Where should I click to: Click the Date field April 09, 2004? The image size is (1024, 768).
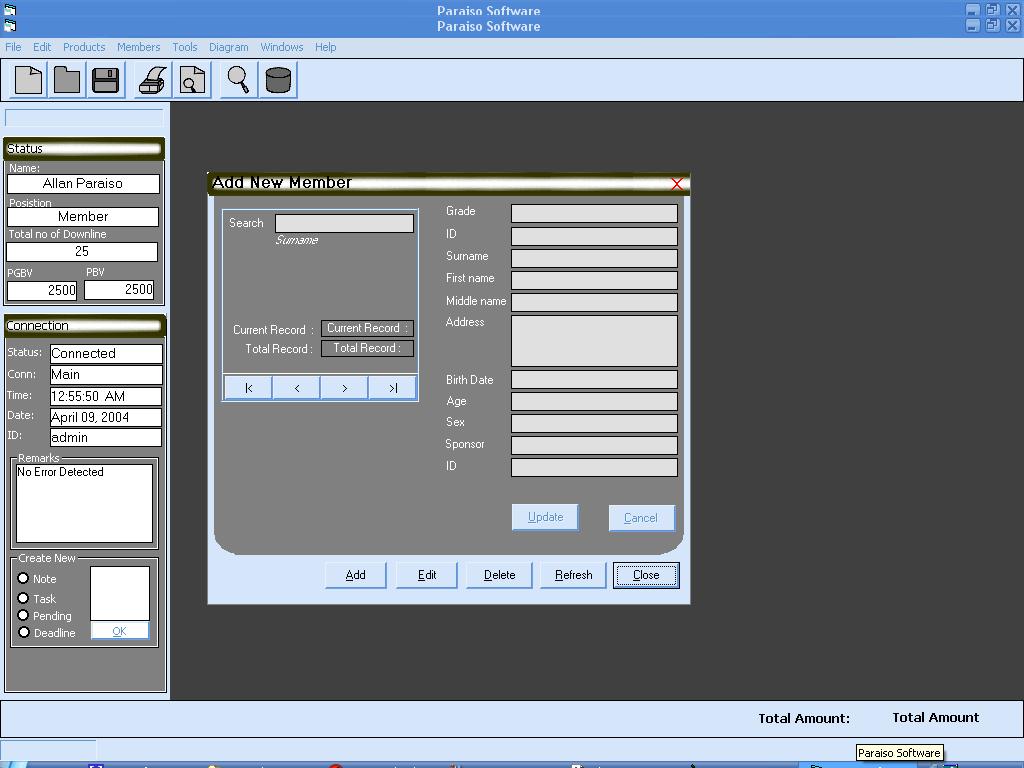point(106,417)
